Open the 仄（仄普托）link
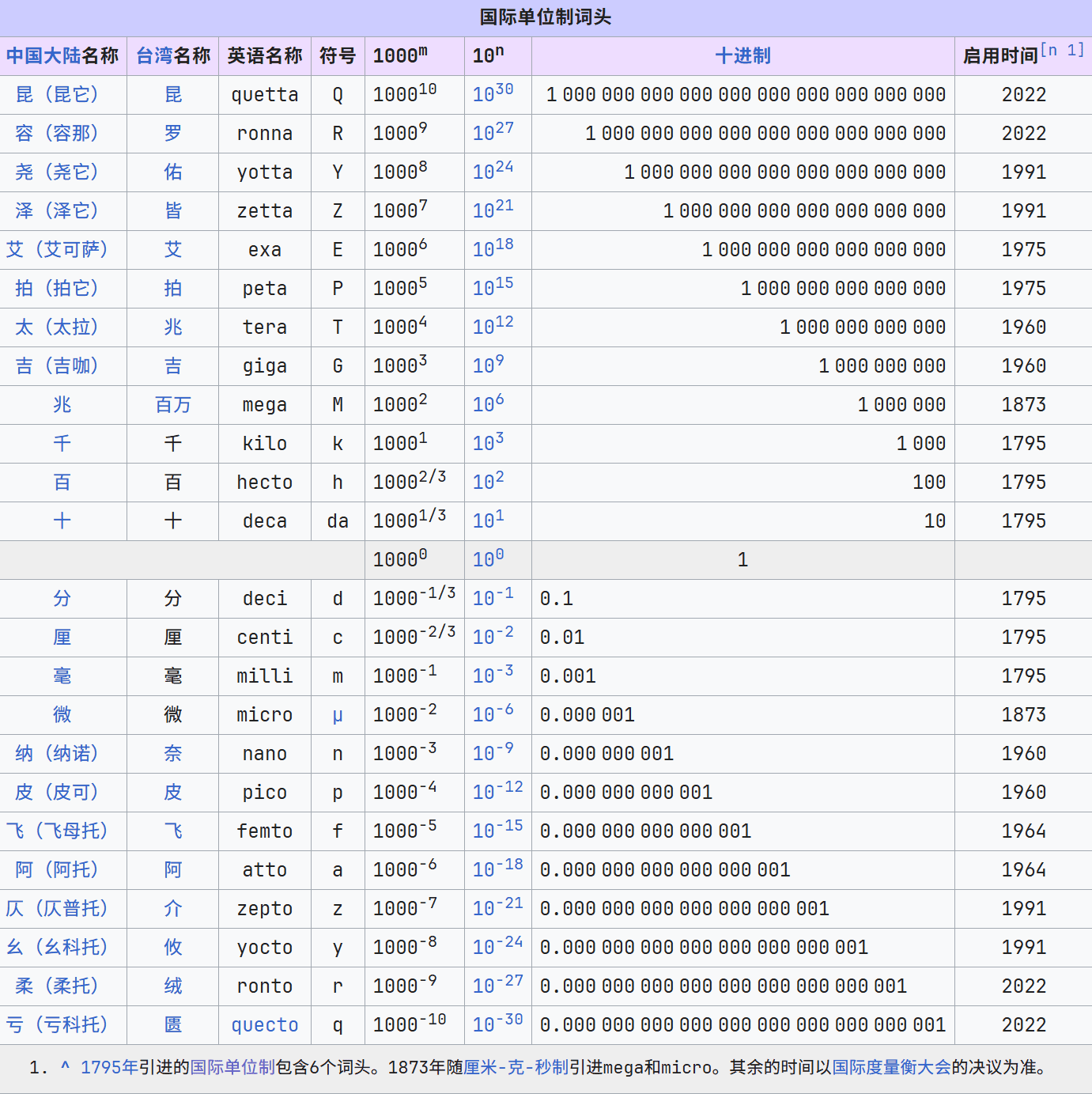The width and height of the screenshot is (1092, 1094). pos(57,909)
